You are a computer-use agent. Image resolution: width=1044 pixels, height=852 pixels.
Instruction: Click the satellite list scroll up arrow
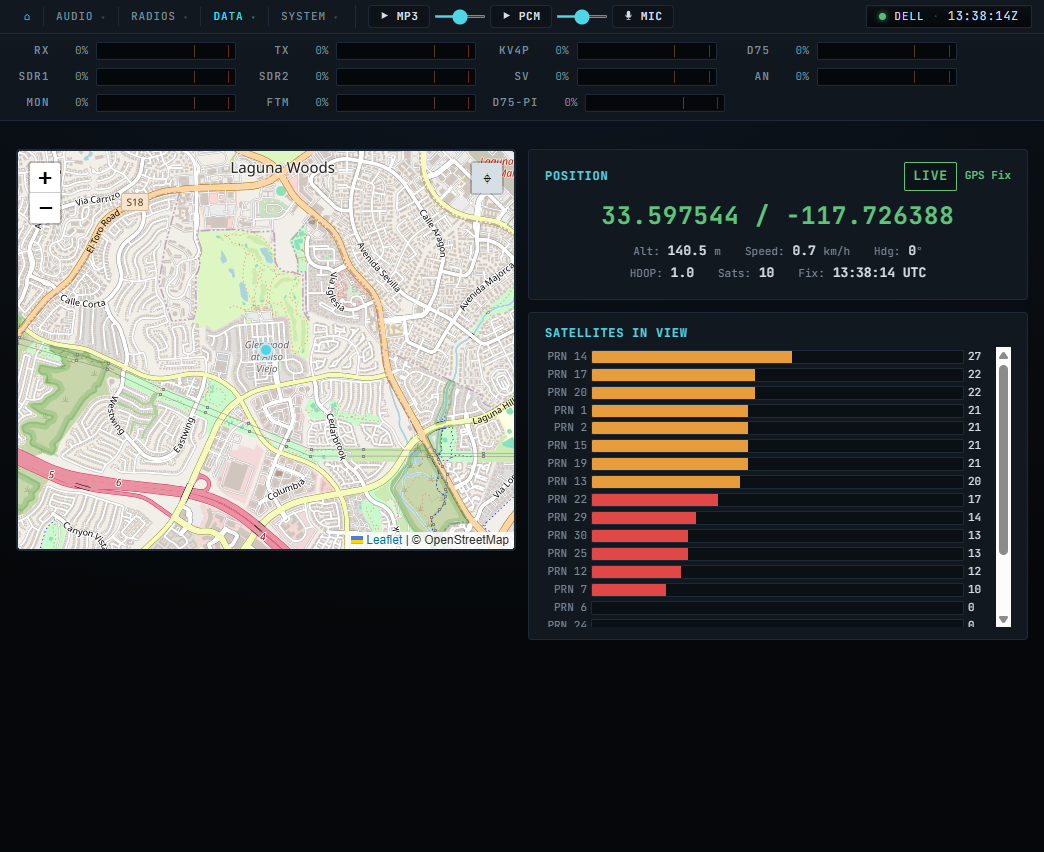tap(1003, 355)
